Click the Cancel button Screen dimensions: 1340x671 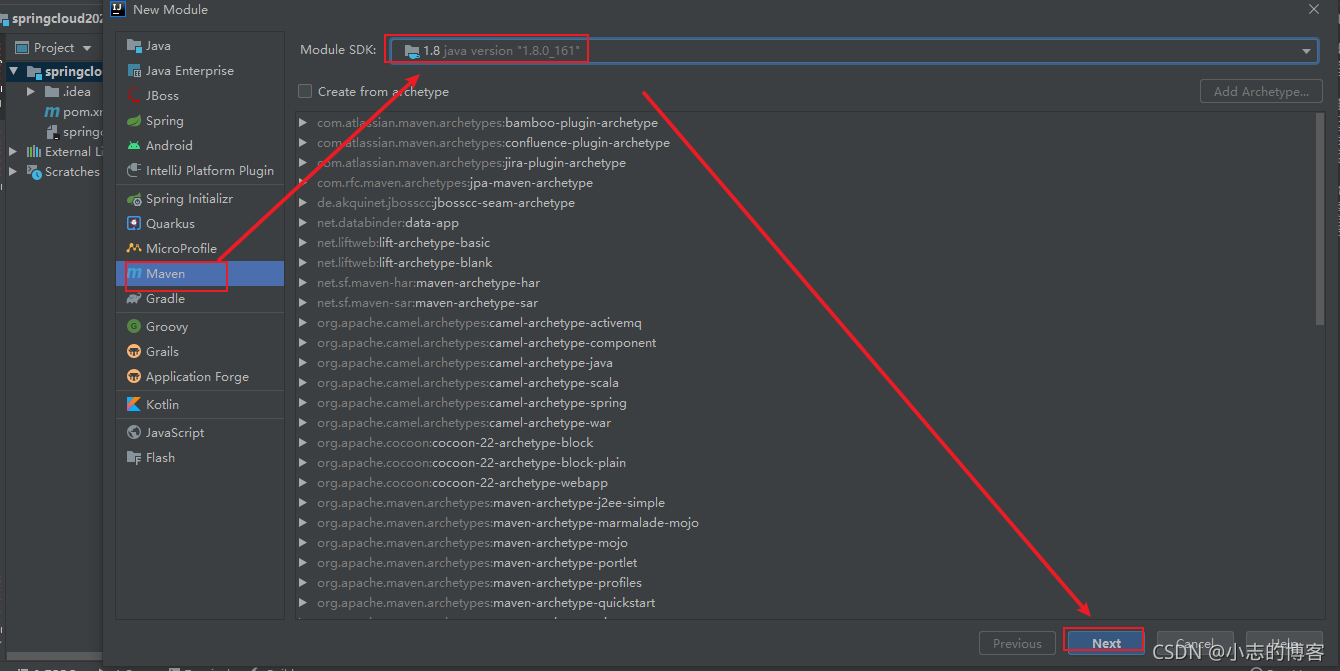[1194, 643]
